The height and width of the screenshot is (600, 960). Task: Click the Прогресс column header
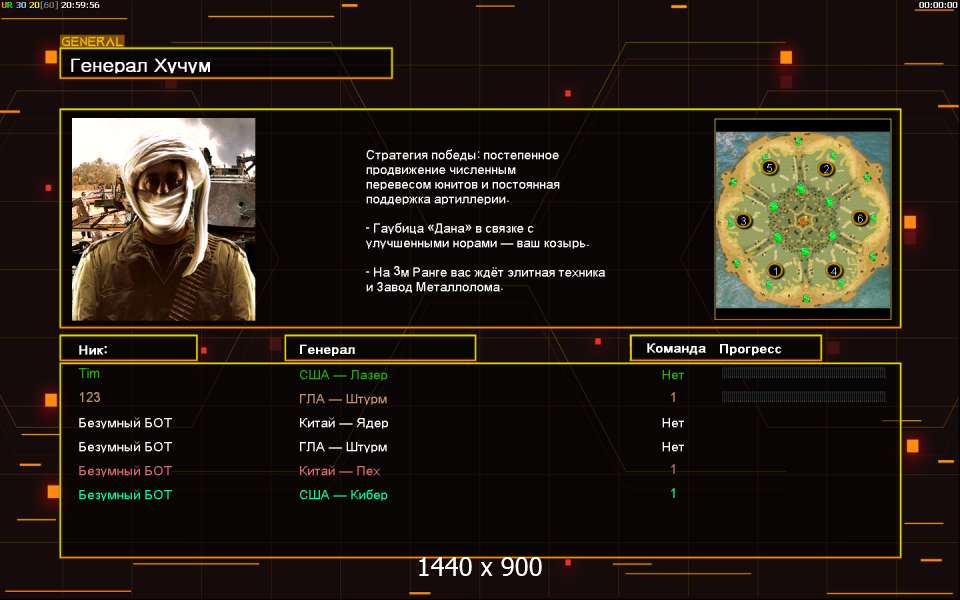(x=750, y=349)
